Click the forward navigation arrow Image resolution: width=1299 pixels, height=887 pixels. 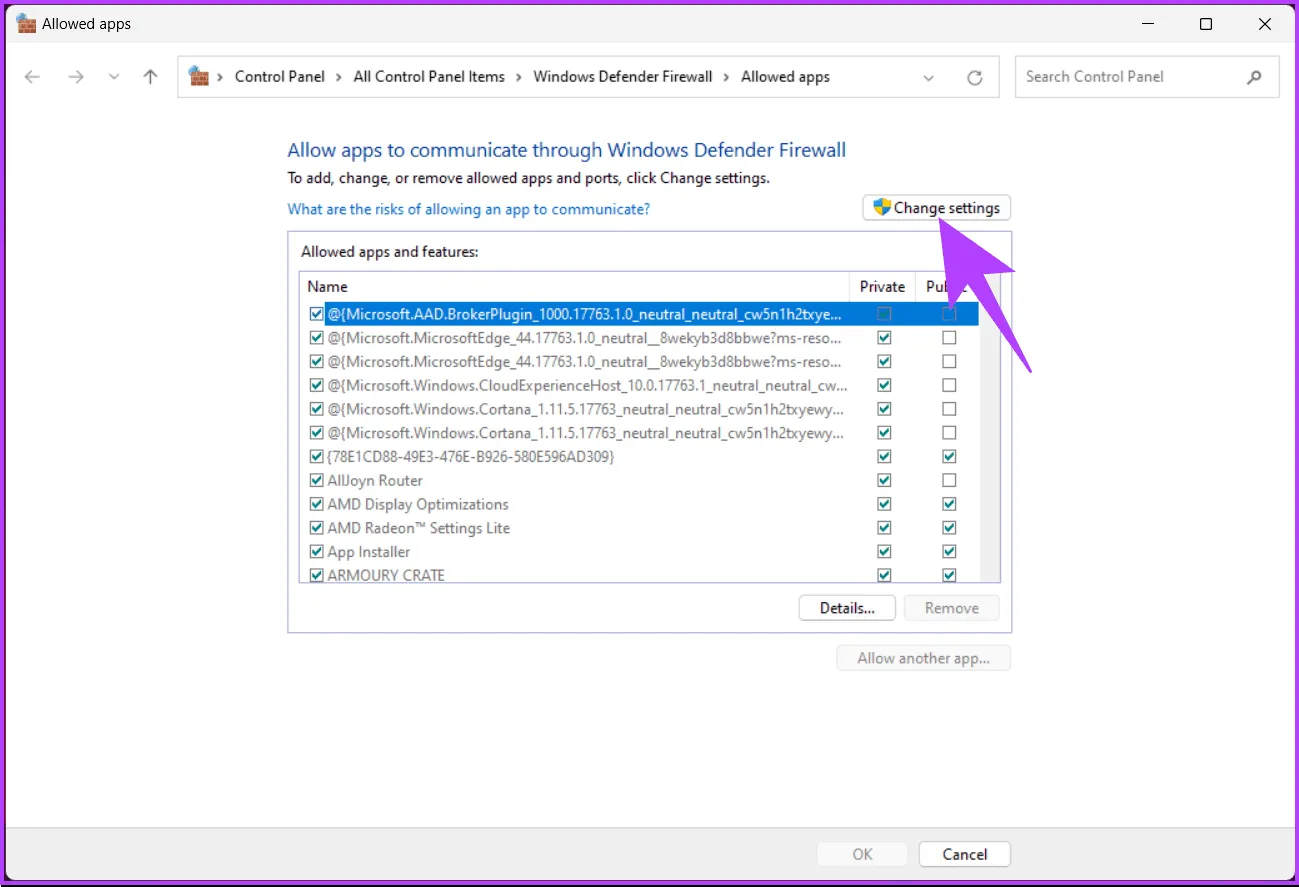point(76,77)
